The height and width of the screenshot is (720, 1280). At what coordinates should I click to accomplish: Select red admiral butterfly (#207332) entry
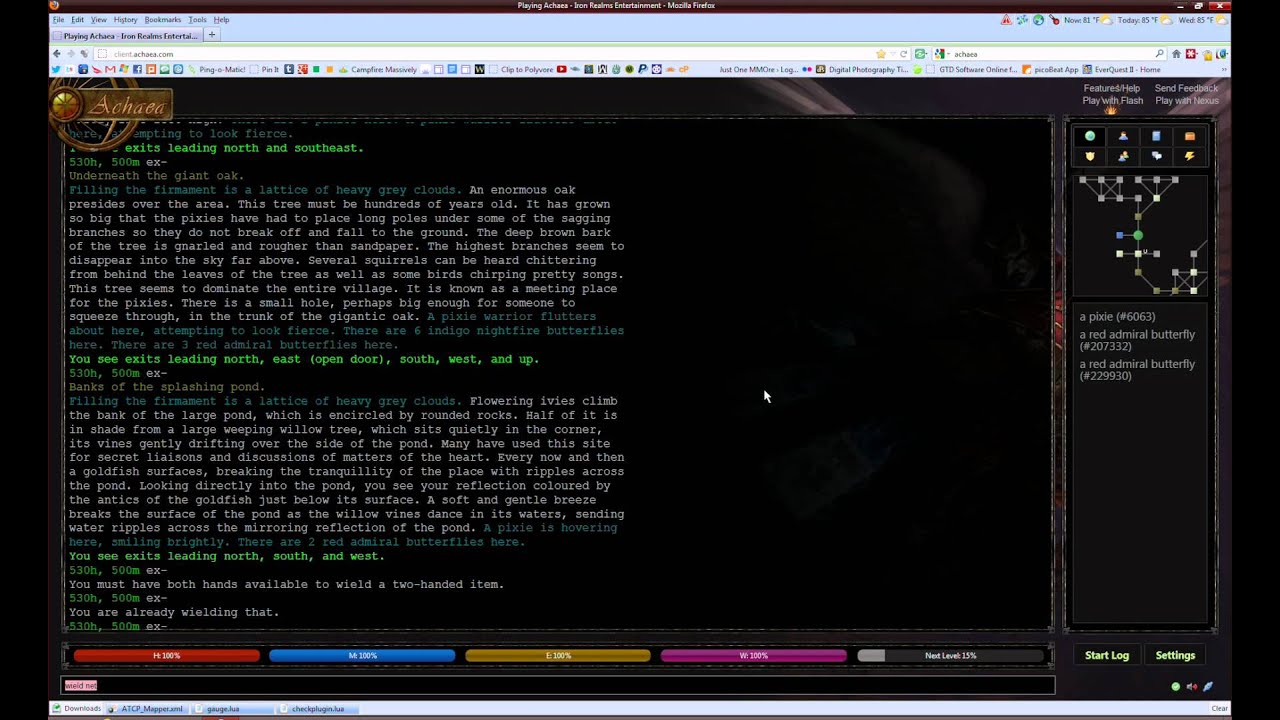tap(1137, 340)
